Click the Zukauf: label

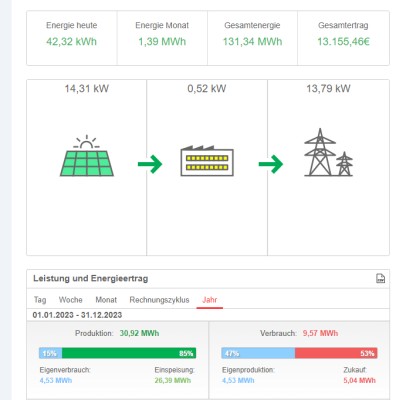pyautogui.click(x=355, y=370)
